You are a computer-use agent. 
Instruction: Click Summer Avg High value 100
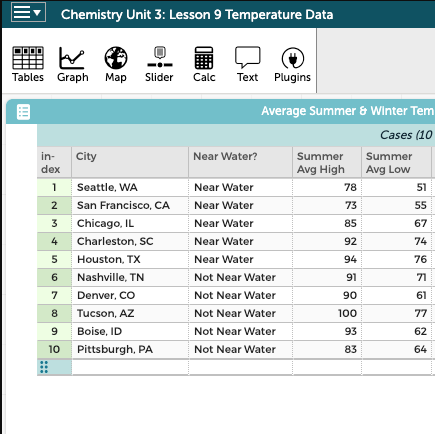327,313
